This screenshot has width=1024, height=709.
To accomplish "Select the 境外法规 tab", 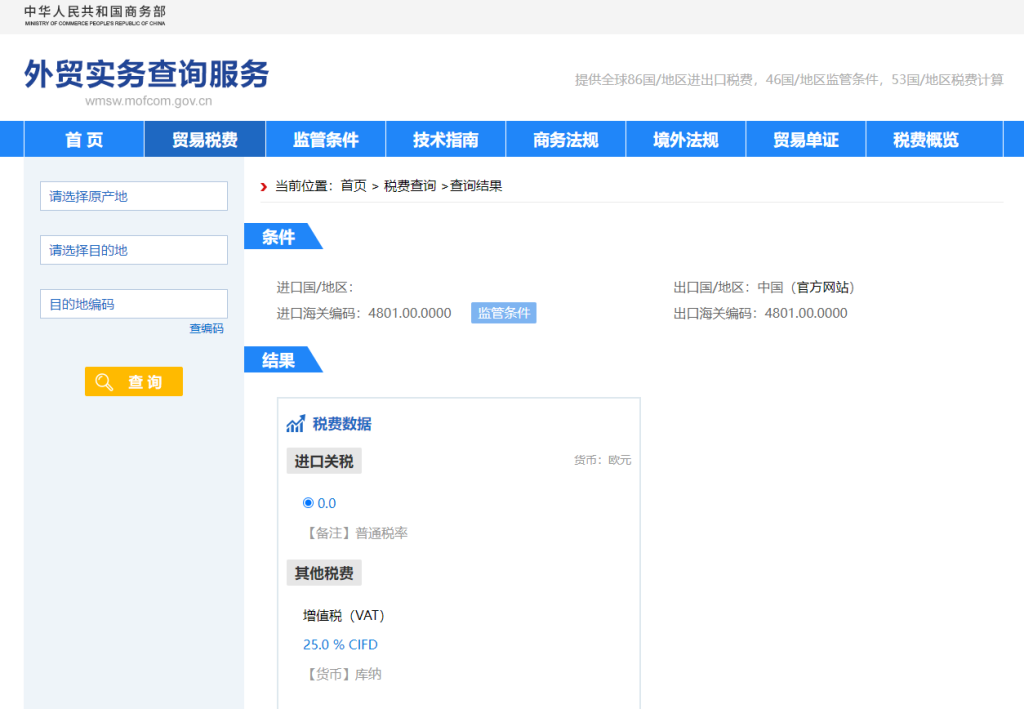I will click(686, 139).
